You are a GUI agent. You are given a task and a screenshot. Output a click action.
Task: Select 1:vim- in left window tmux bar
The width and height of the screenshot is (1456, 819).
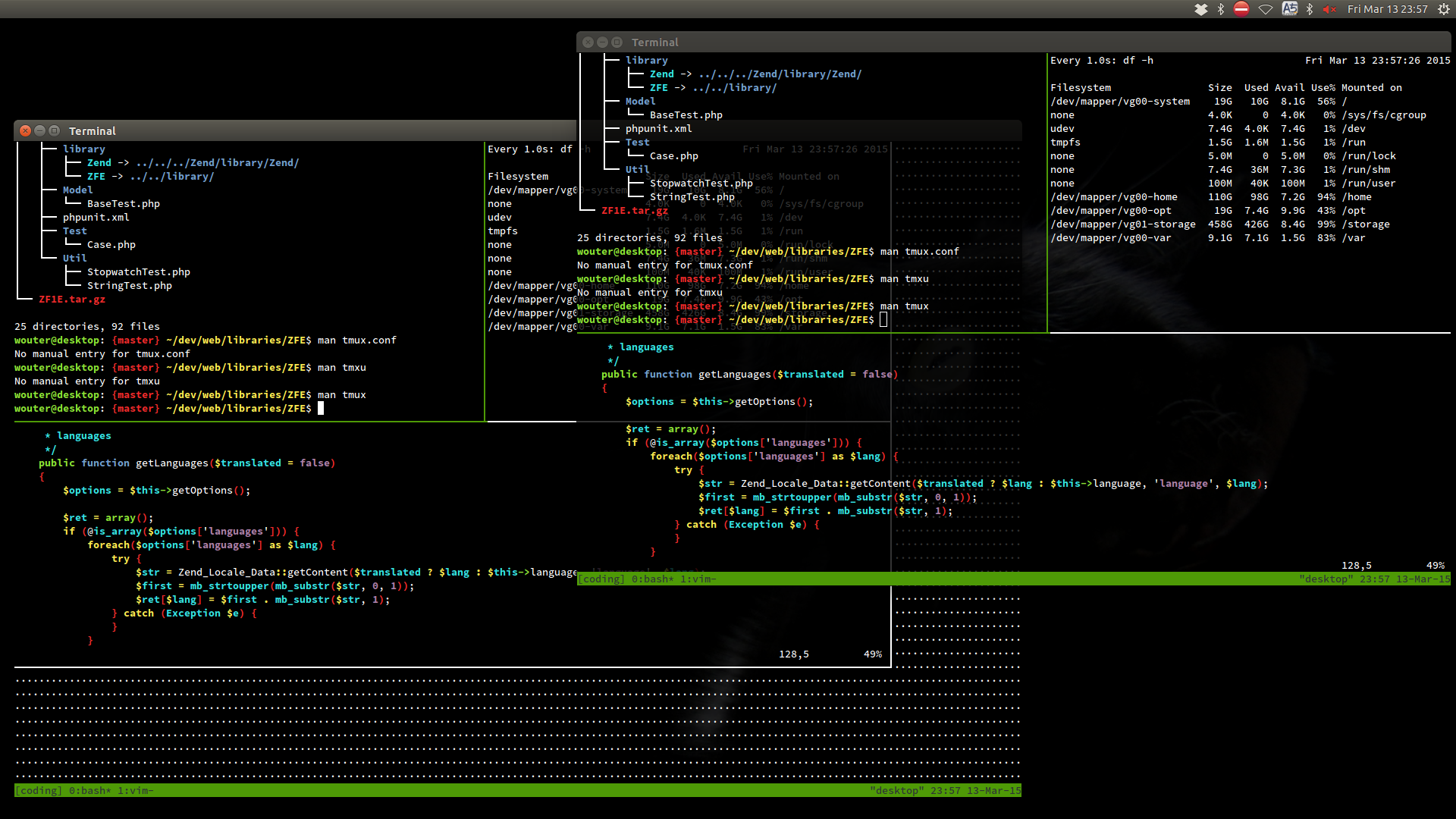tap(135, 791)
